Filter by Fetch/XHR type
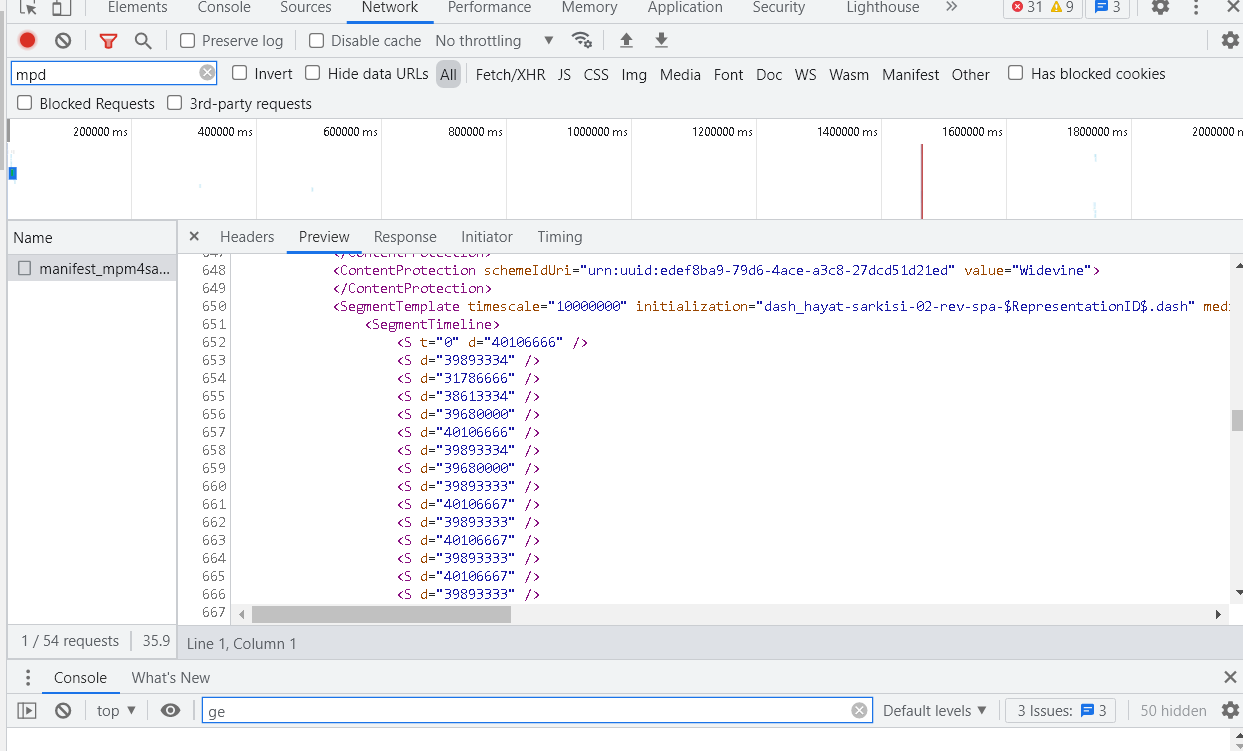Image resolution: width=1243 pixels, height=751 pixels. [x=510, y=74]
